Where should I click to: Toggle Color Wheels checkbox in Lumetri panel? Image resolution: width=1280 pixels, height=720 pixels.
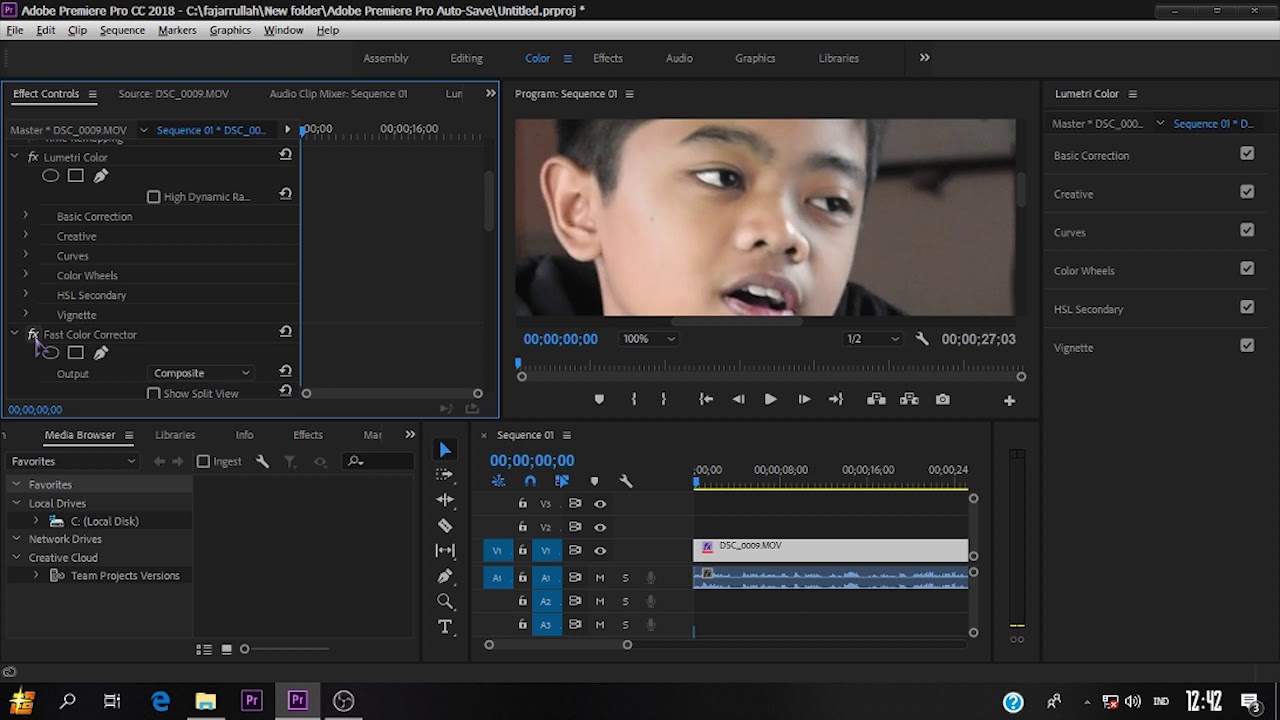point(1247,269)
